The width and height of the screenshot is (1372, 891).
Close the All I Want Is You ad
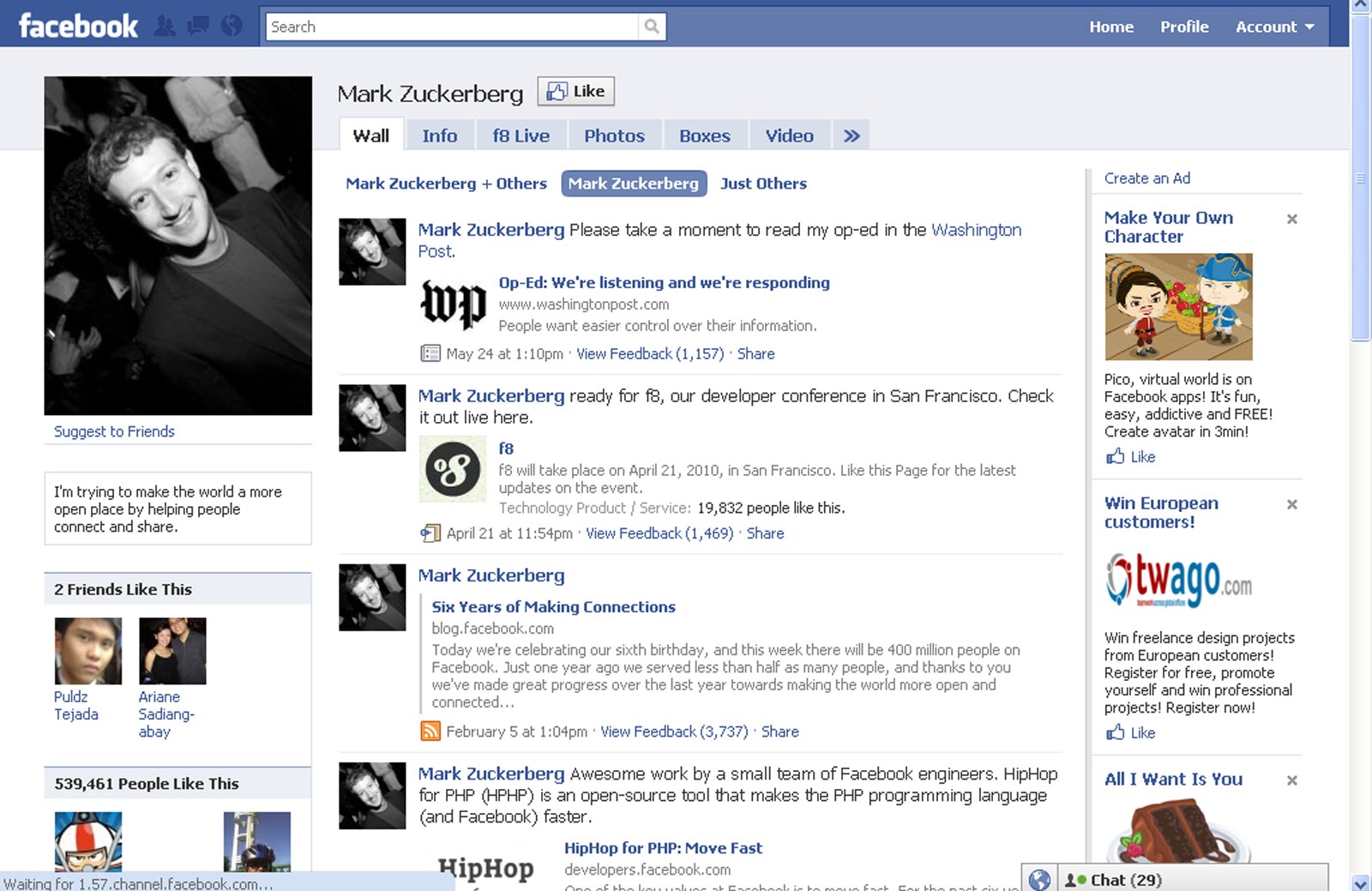[x=1291, y=780]
